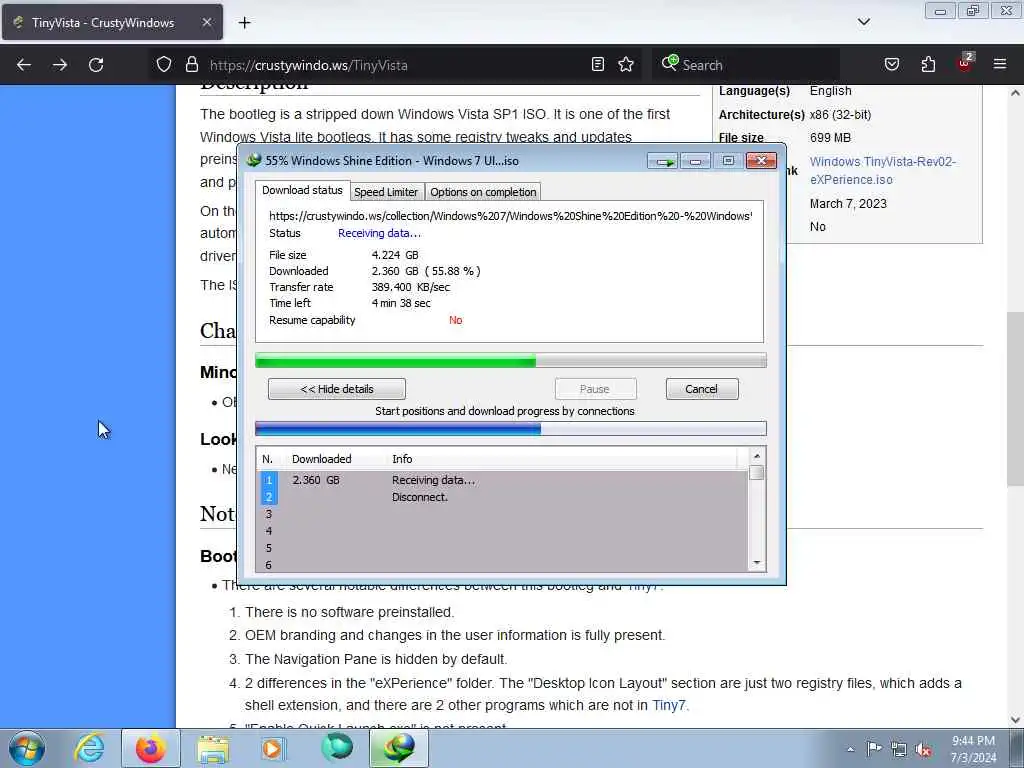
Task: Click the Hide details button
Action: coord(337,389)
